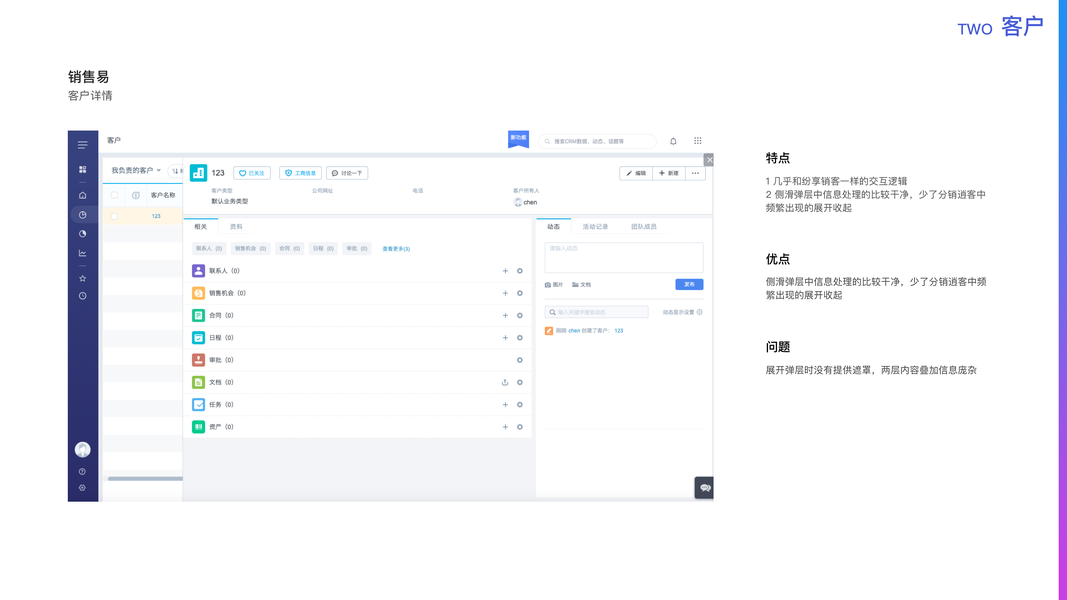This screenshot has height=600, width=1067.
Task: Open notifications bell icon
Action: 673,141
